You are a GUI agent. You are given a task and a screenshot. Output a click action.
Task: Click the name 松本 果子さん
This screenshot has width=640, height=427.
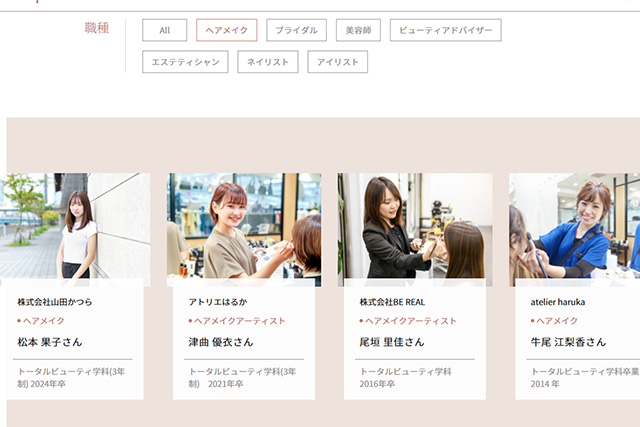click(50, 342)
